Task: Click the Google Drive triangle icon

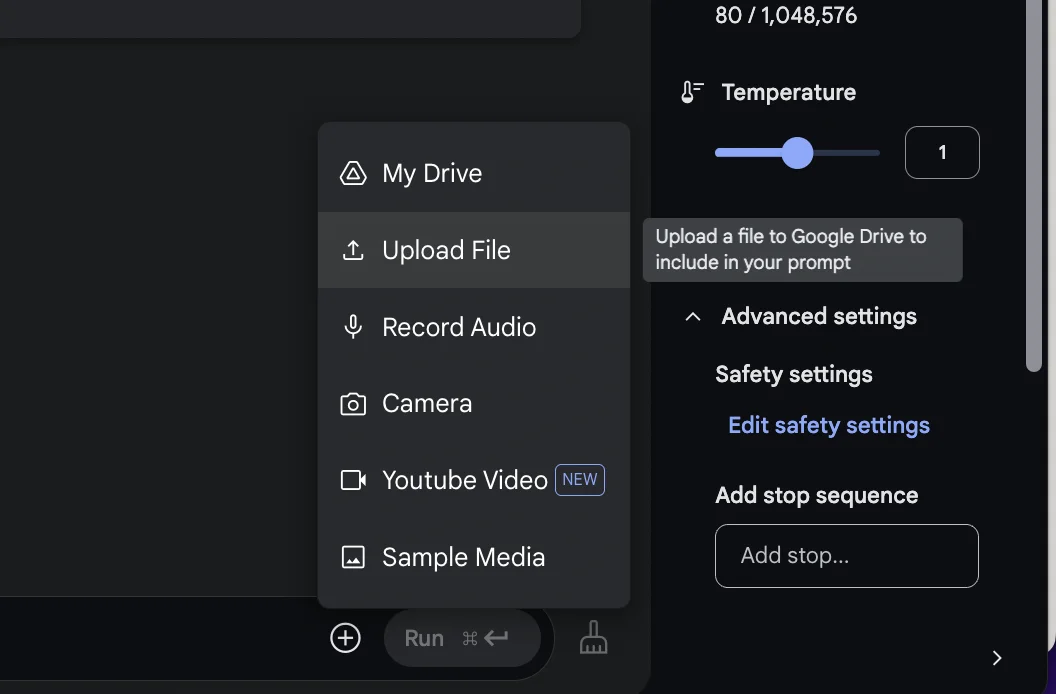Action: click(353, 173)
